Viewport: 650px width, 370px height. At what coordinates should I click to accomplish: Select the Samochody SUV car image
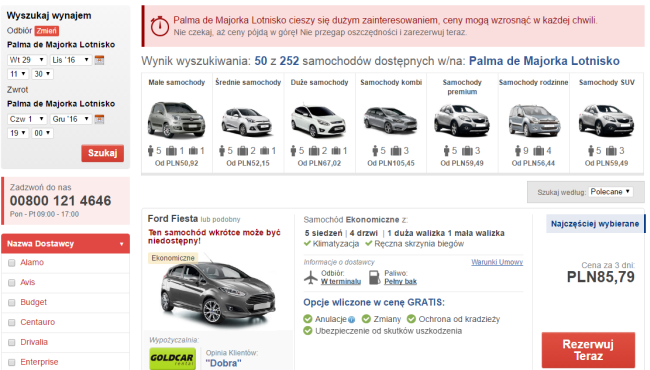tap(606, 120)
